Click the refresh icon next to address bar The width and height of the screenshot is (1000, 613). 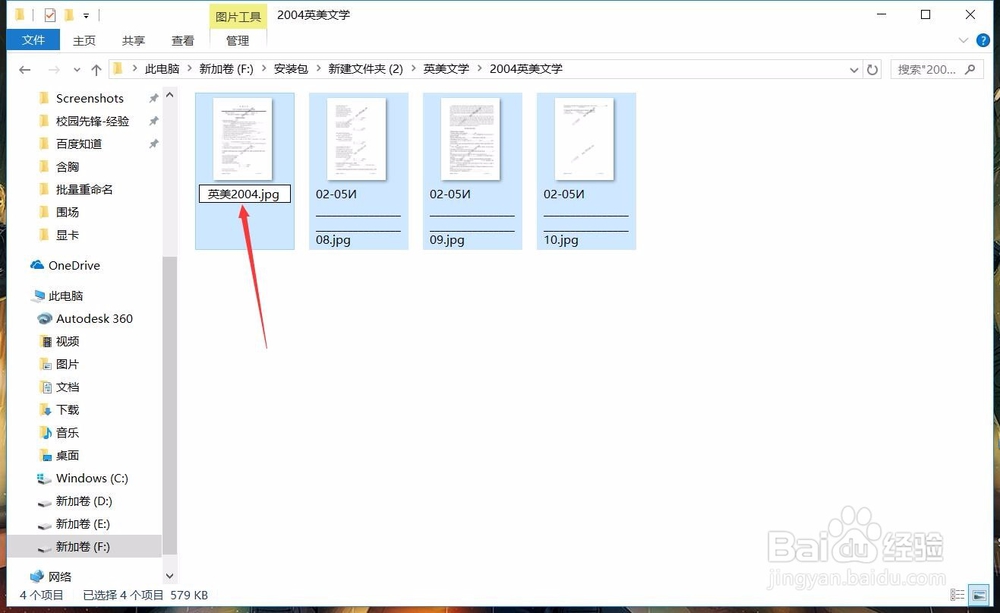pos(873,68)
